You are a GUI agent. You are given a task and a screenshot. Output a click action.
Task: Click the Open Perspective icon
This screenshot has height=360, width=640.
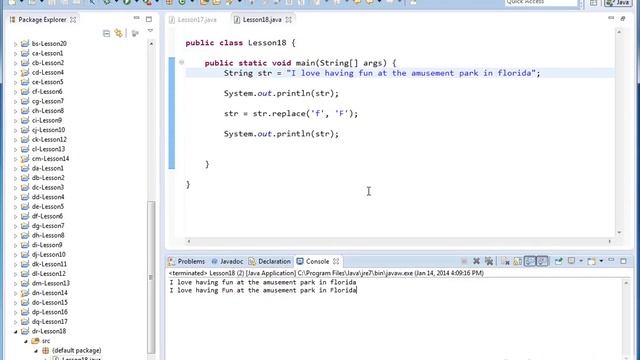click(x=594, y=2)
